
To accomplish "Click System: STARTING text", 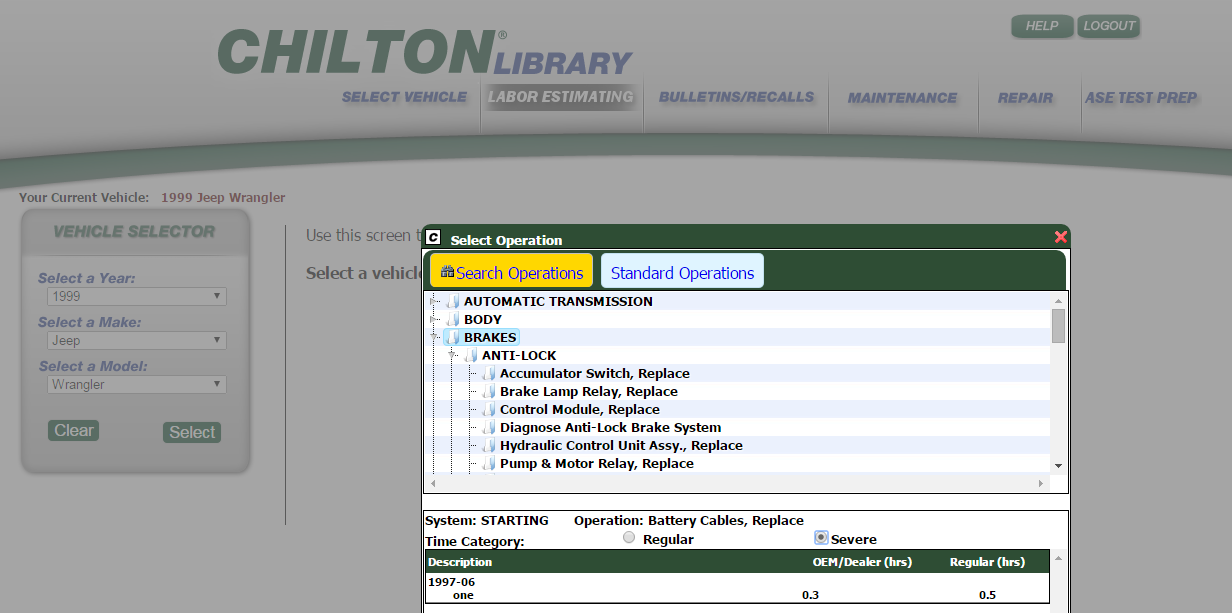I will coord(487,520).
